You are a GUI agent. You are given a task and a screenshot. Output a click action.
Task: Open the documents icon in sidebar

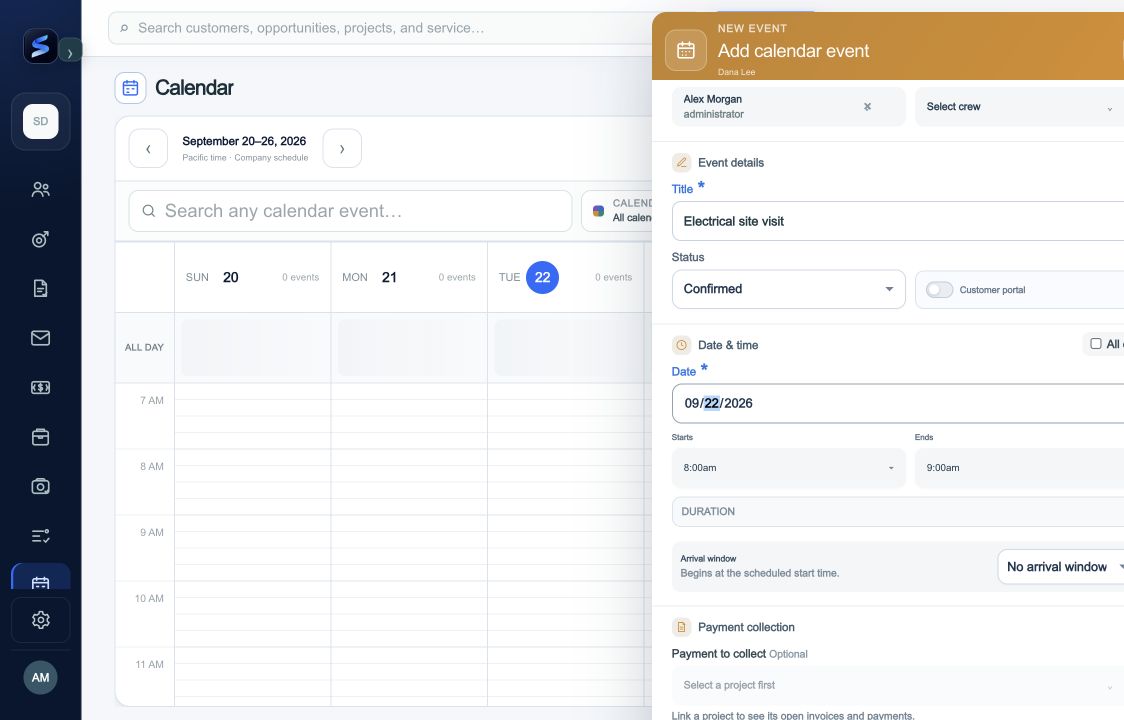(x=40, y=288)
